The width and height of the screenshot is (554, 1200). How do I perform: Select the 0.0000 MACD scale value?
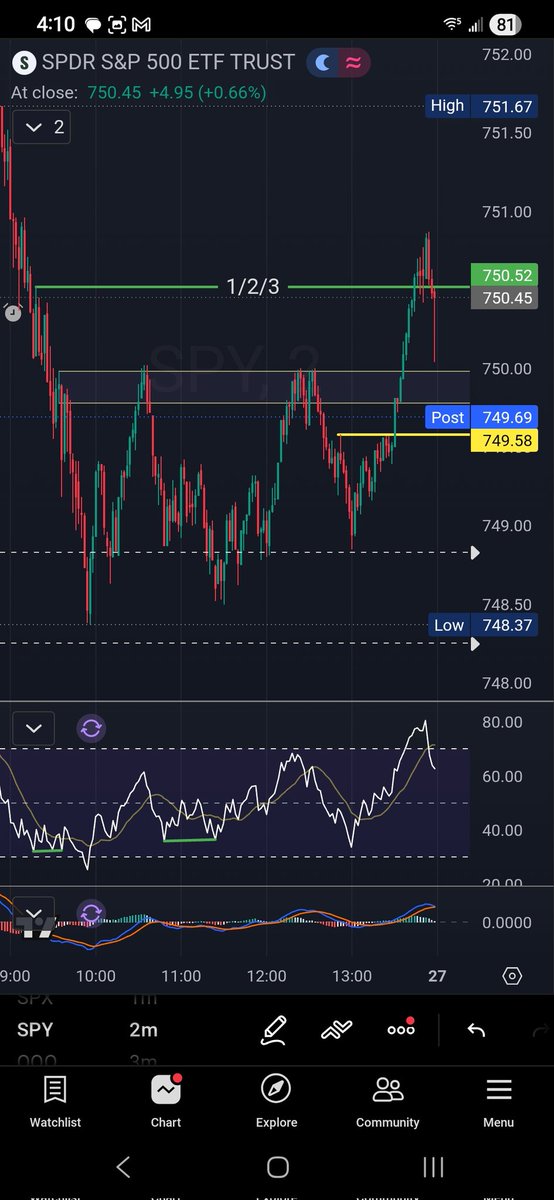click(505, 922)
